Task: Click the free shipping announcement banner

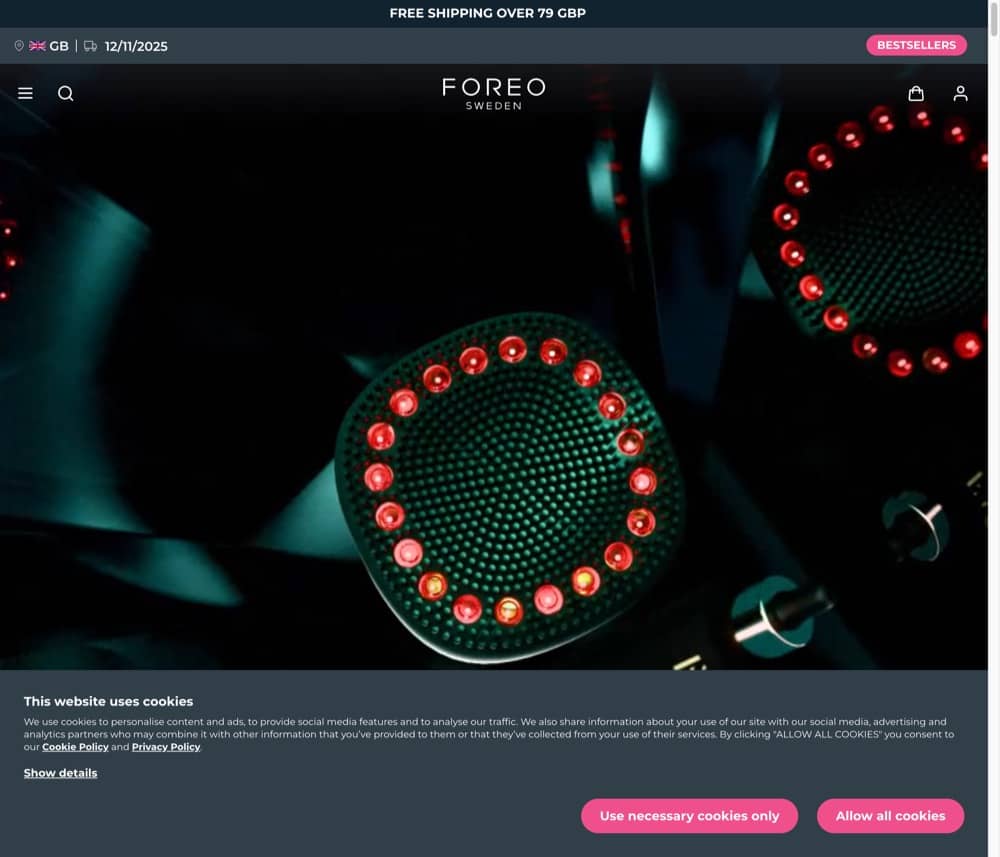Action: coord(488,13)
